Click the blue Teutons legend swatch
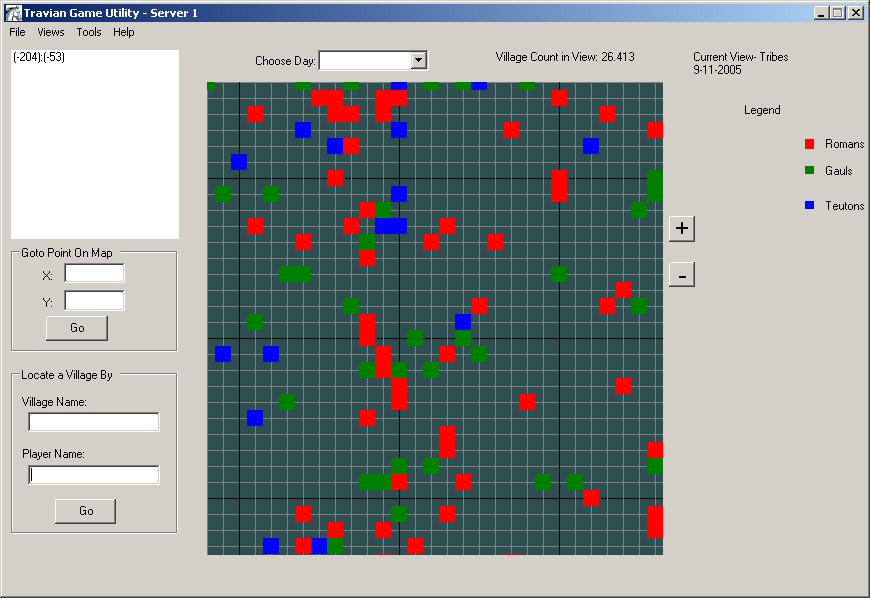The height and width of the screenshot is (598, 870). (810, 205)
